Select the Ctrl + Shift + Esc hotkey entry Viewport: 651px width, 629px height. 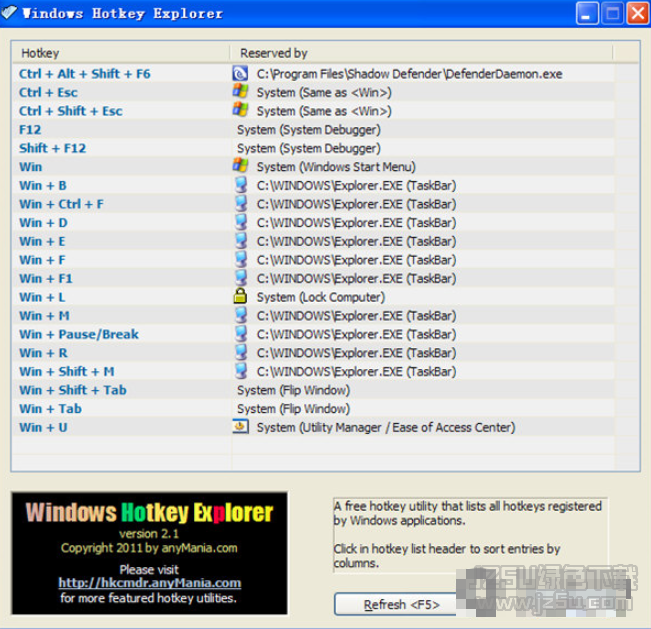71,111
